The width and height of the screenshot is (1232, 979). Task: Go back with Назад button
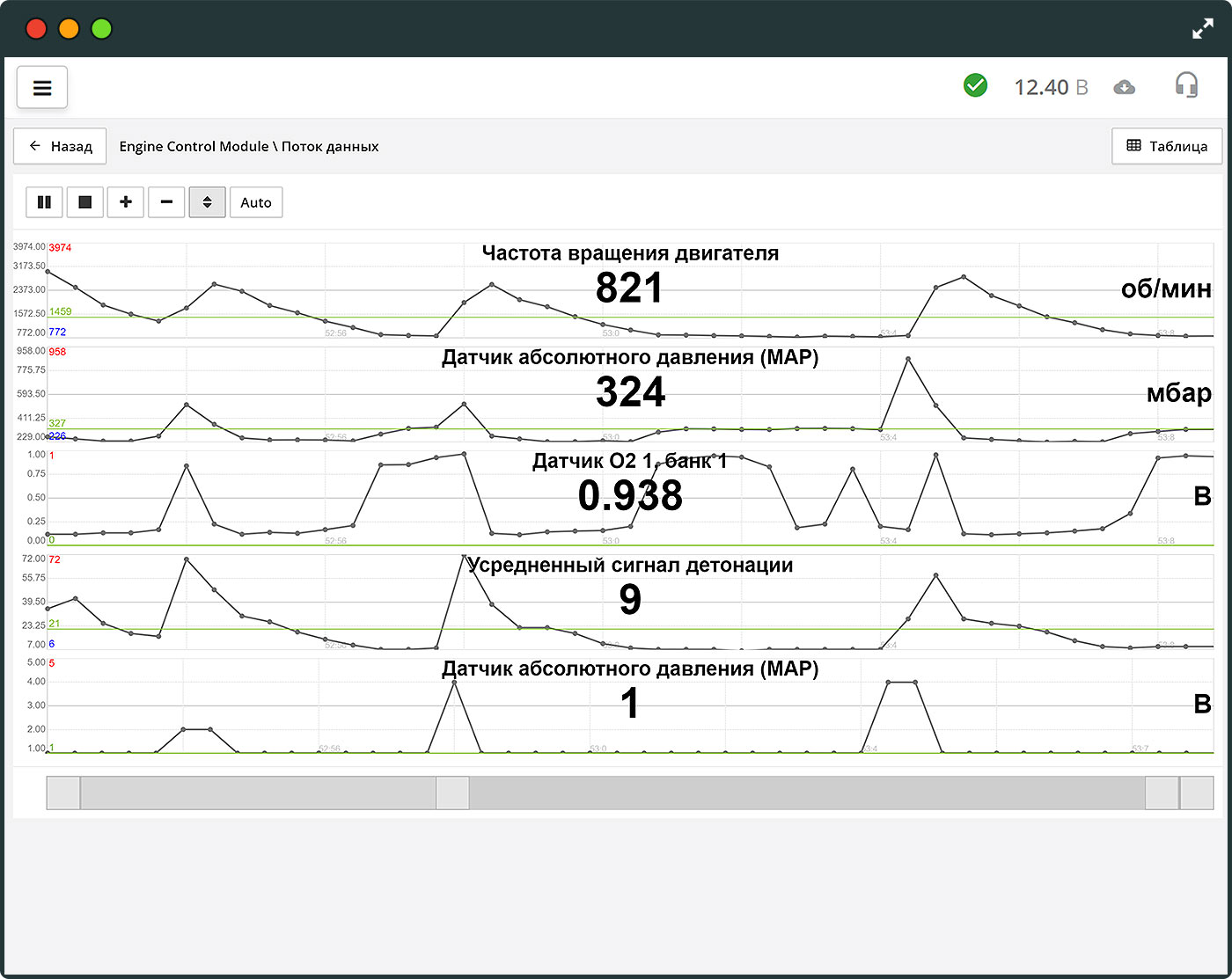60,146
